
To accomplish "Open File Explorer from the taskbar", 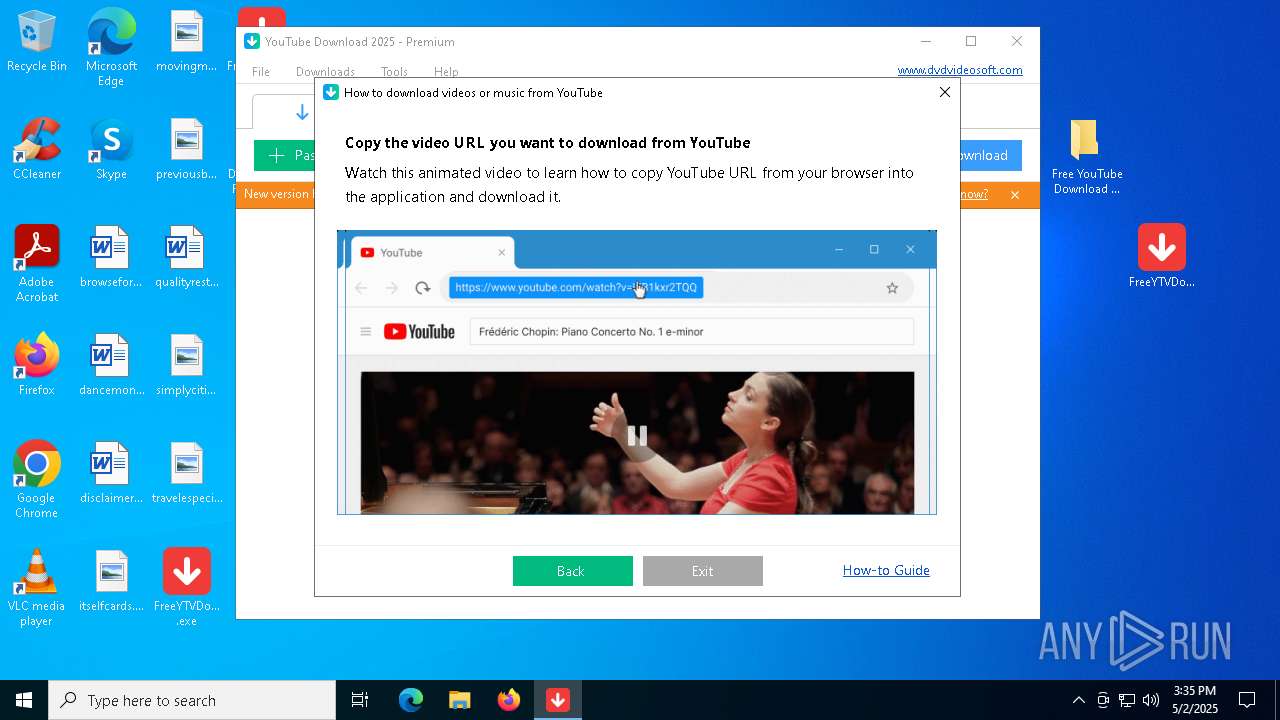I will tap(459, 700).
